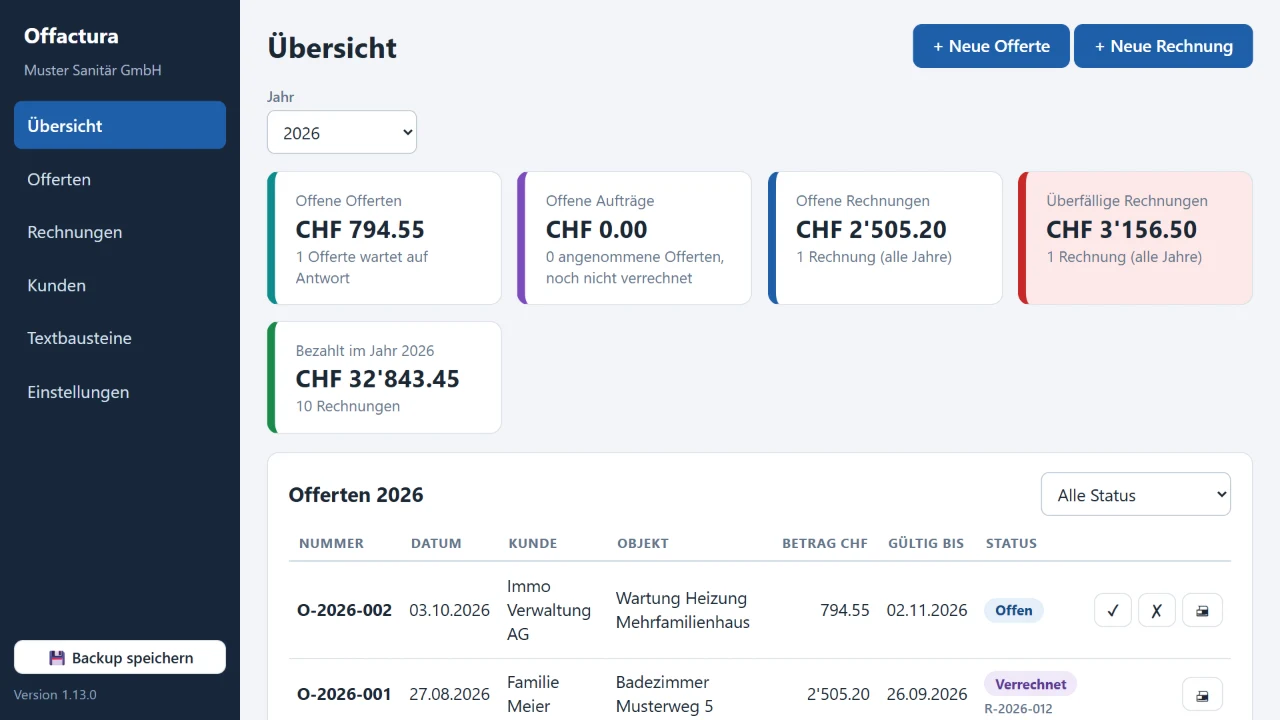
Task: Click offer number O-2026-001
Action: 344,694
